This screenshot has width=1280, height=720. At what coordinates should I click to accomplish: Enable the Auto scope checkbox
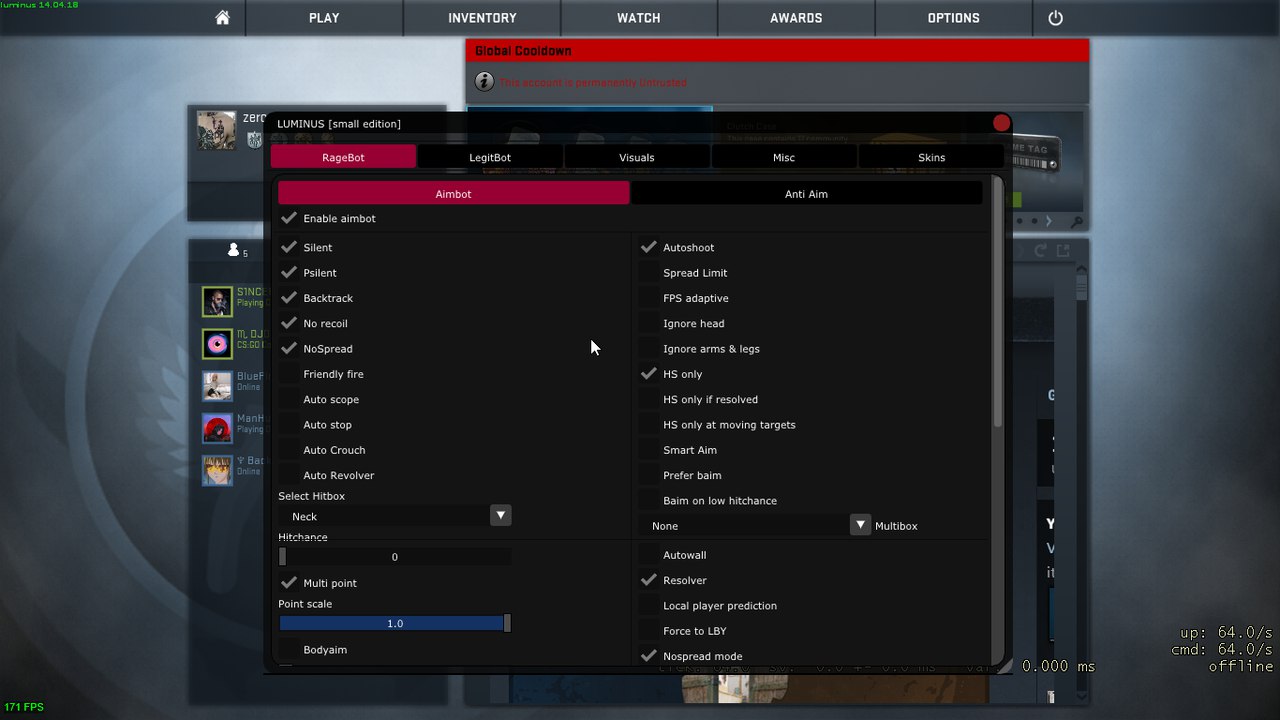click(x=289, y=399)
